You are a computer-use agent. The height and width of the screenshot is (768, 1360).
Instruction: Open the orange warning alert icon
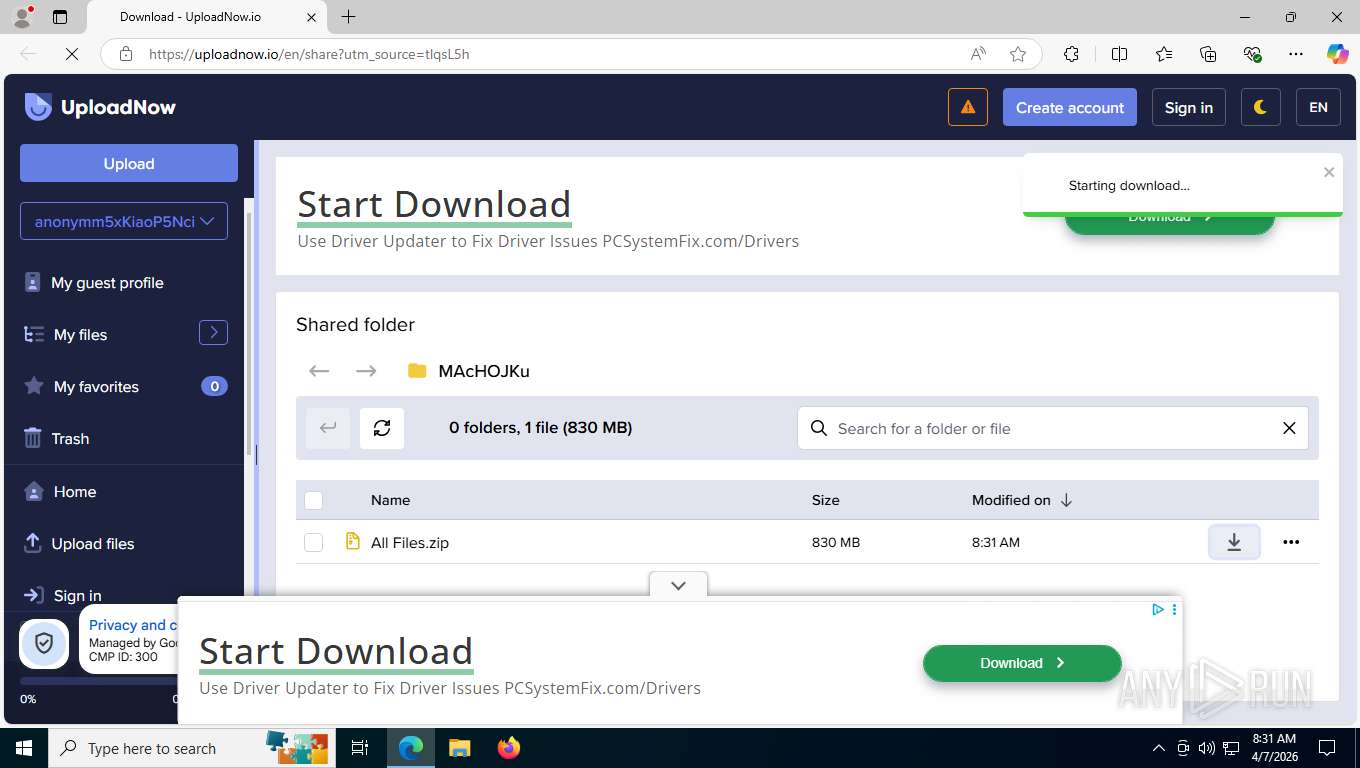(968, 107)
